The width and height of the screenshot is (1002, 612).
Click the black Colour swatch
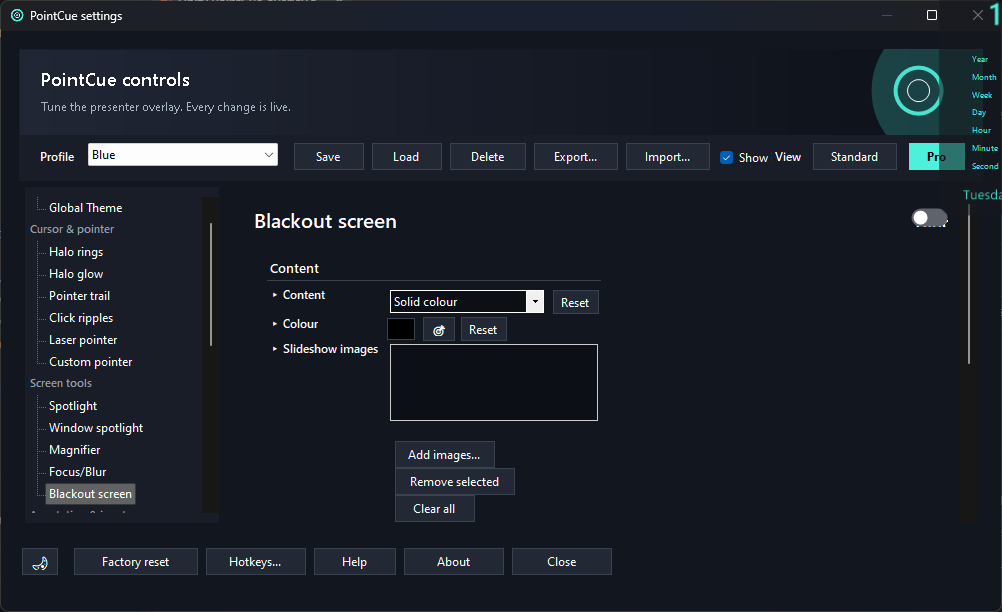tap(401, 330)
